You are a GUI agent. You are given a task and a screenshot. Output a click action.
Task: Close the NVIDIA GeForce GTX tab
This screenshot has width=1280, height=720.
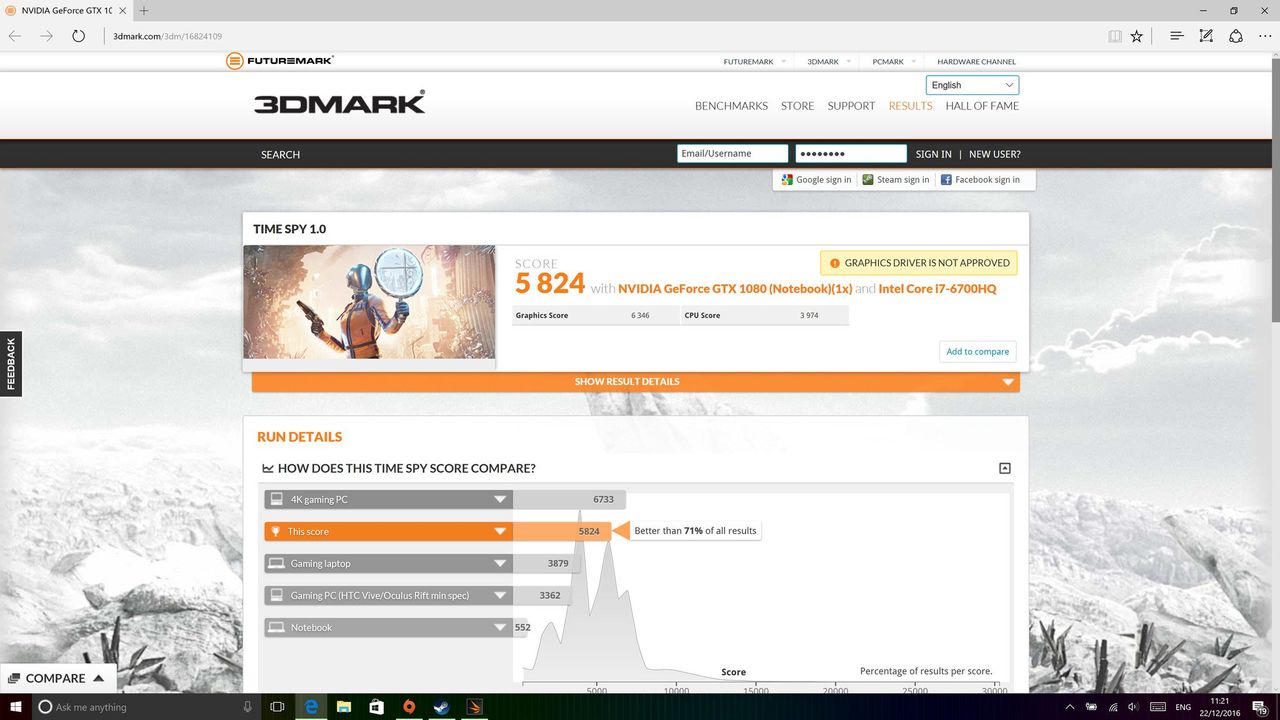click(x=122, y=11)
